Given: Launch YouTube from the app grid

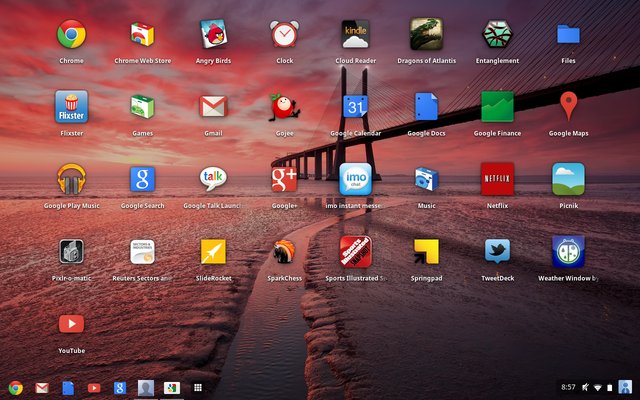Looking at the screenshot, I should click(x=71, y=324).
